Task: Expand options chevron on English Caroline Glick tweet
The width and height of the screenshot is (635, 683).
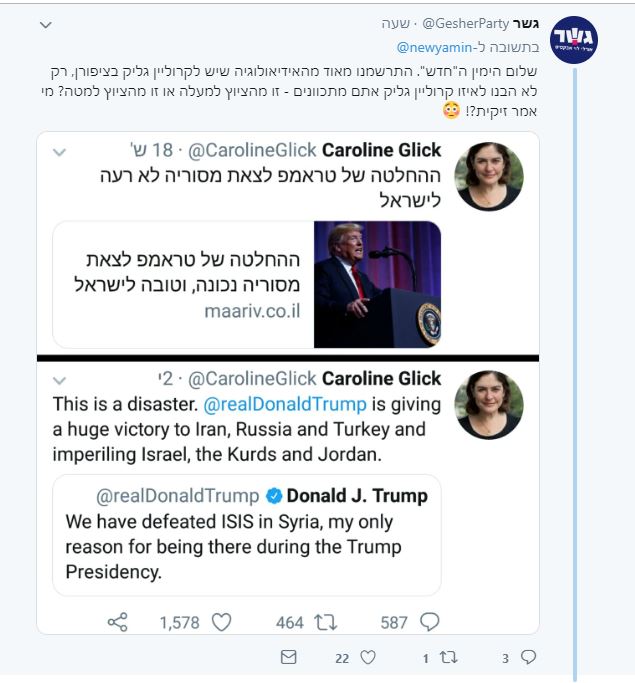Action: 59,380
